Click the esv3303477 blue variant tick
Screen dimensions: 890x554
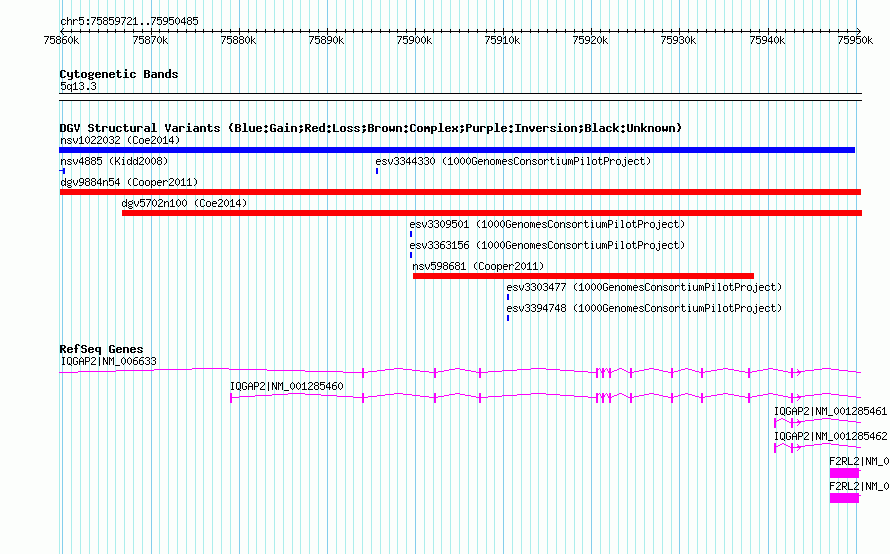coord(508,297)
